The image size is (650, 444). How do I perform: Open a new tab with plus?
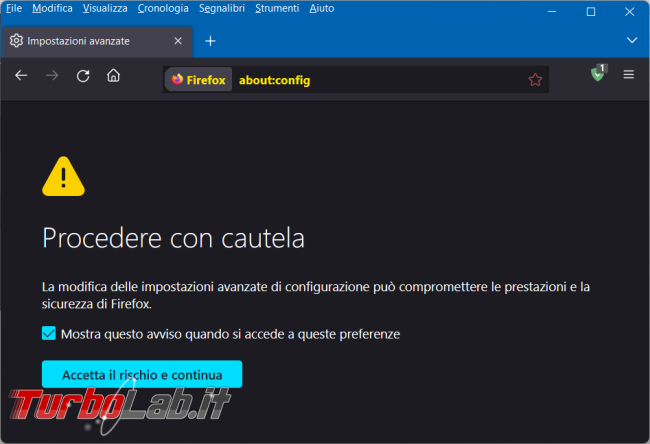tap(211, 41)
